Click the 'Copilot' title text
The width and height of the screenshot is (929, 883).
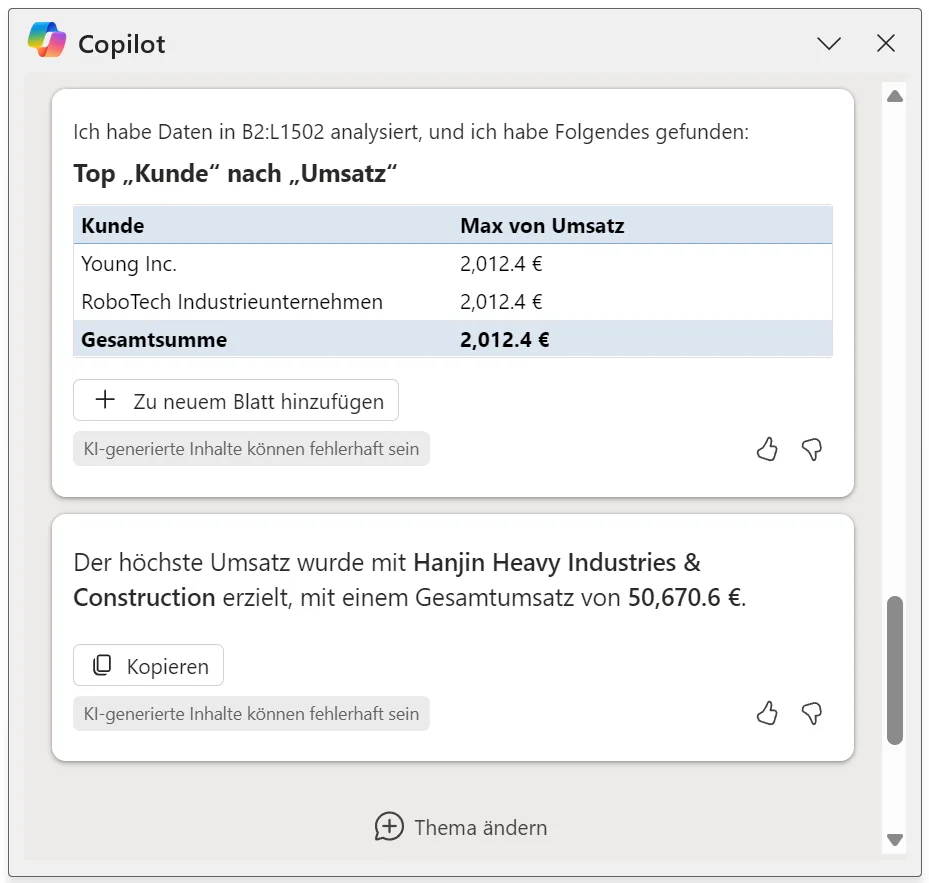click(121, 44)
